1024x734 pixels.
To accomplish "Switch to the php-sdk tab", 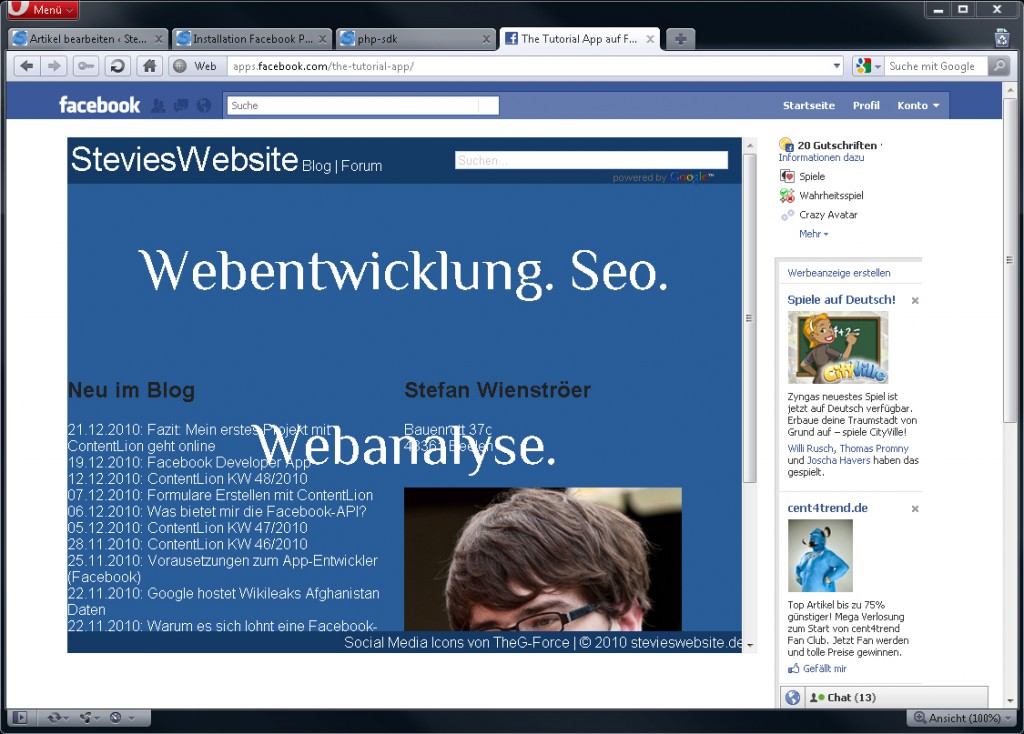I will [x=416, y=39].
